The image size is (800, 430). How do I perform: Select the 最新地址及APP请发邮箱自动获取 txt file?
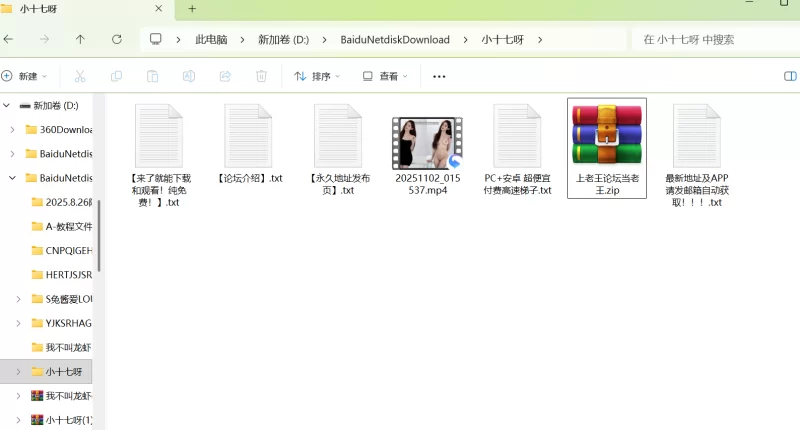697,155
